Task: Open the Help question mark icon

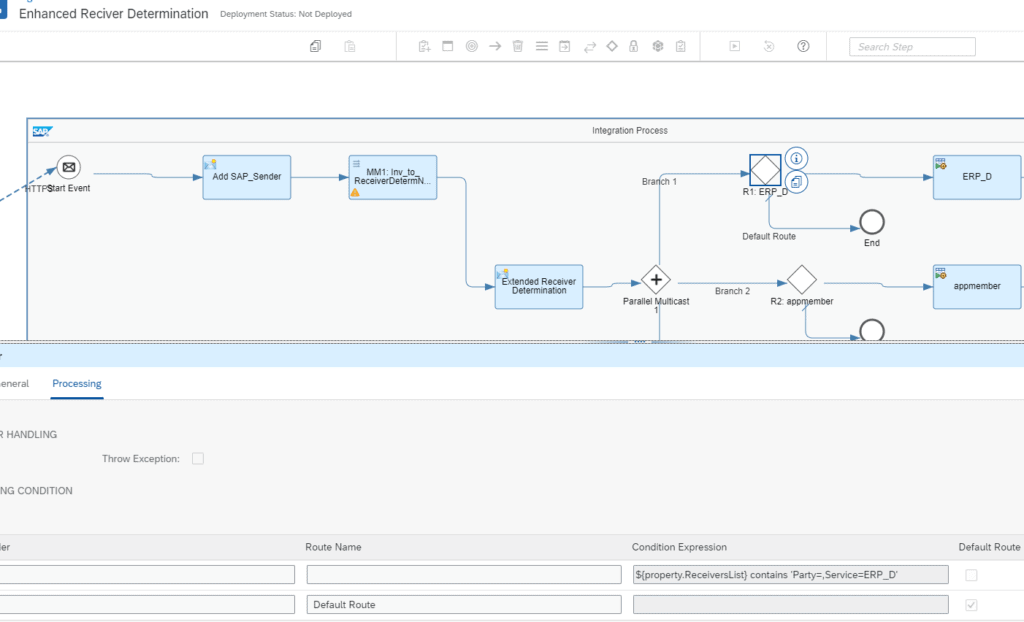Action: 803,46
